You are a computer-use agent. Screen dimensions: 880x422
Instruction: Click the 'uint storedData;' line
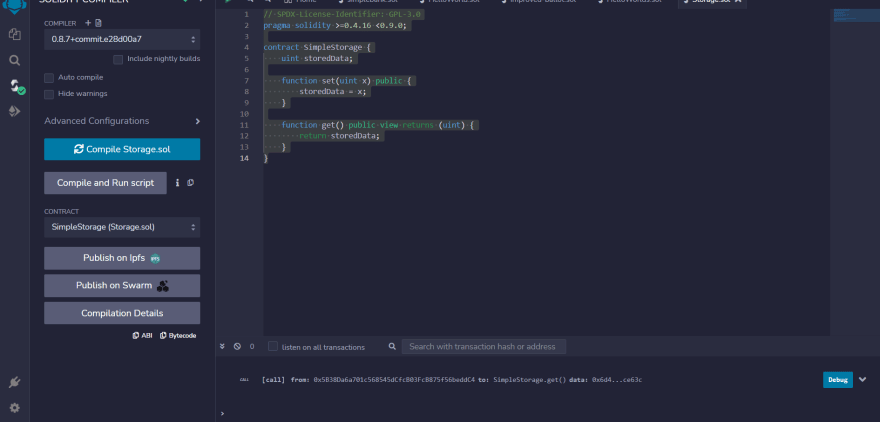click(319, 59)
